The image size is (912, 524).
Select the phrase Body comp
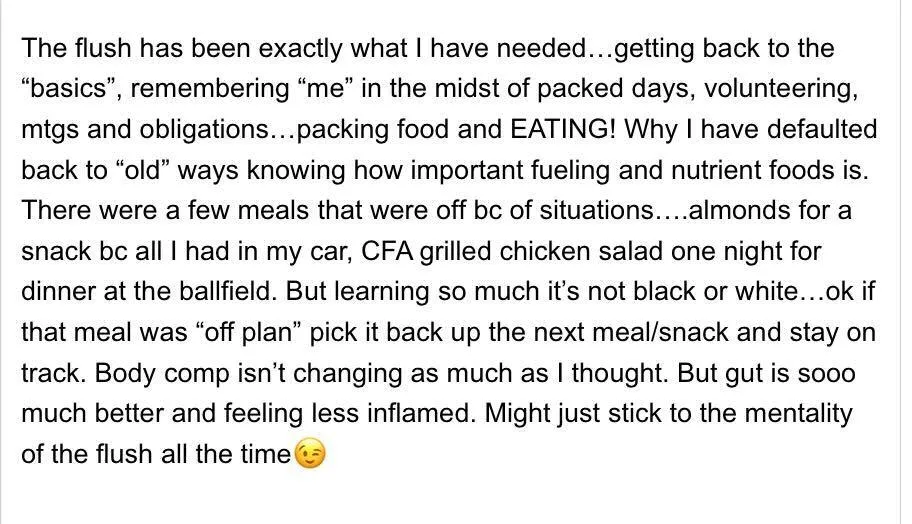[x=162, y=373]
